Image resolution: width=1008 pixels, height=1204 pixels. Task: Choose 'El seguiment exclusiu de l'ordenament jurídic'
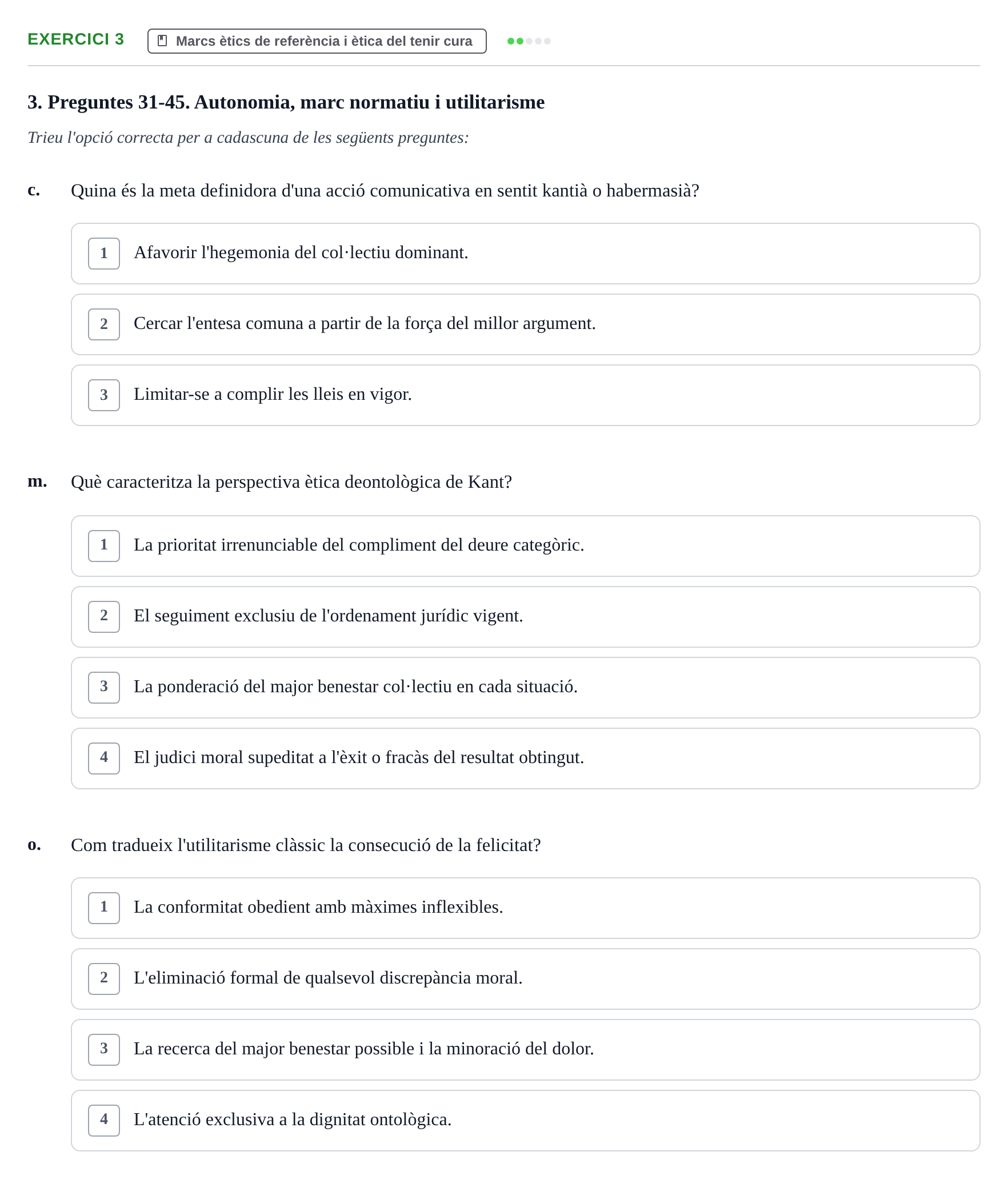click(525, 616)
